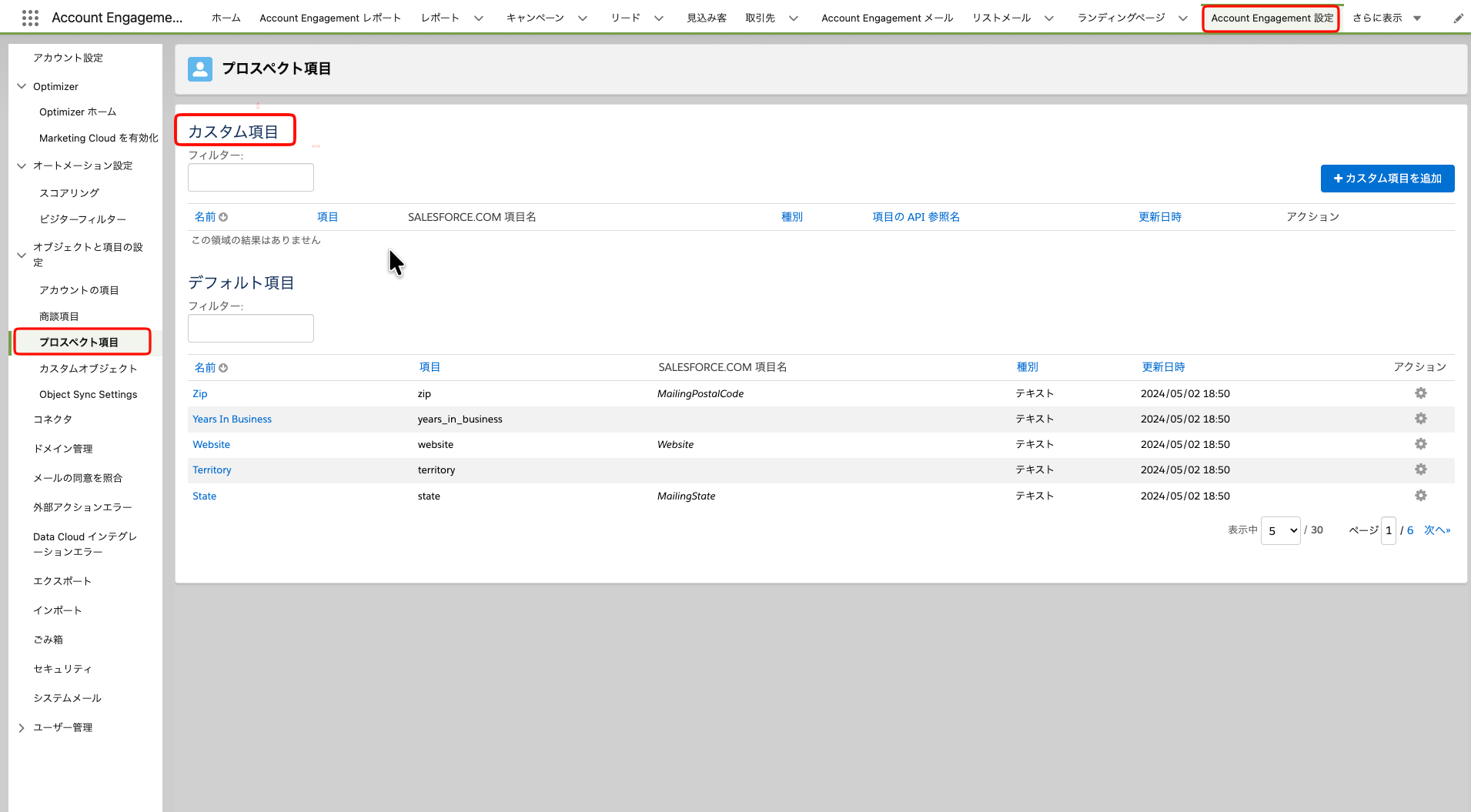The height and width of the screenshot is (812, 1471).
Task: Select スコアリング in the sidebar
Action: [69, 193]
